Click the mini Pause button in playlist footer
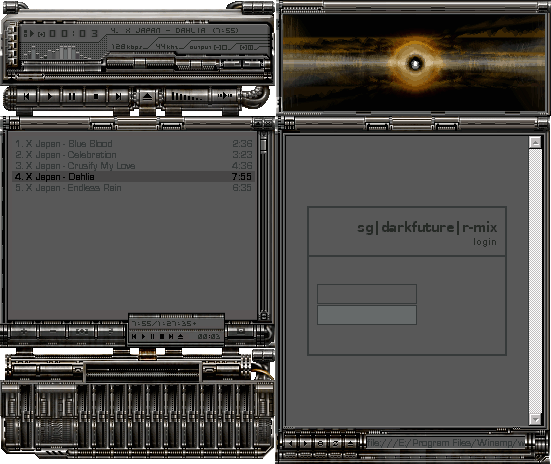The image size is (551, 464). 152,336
